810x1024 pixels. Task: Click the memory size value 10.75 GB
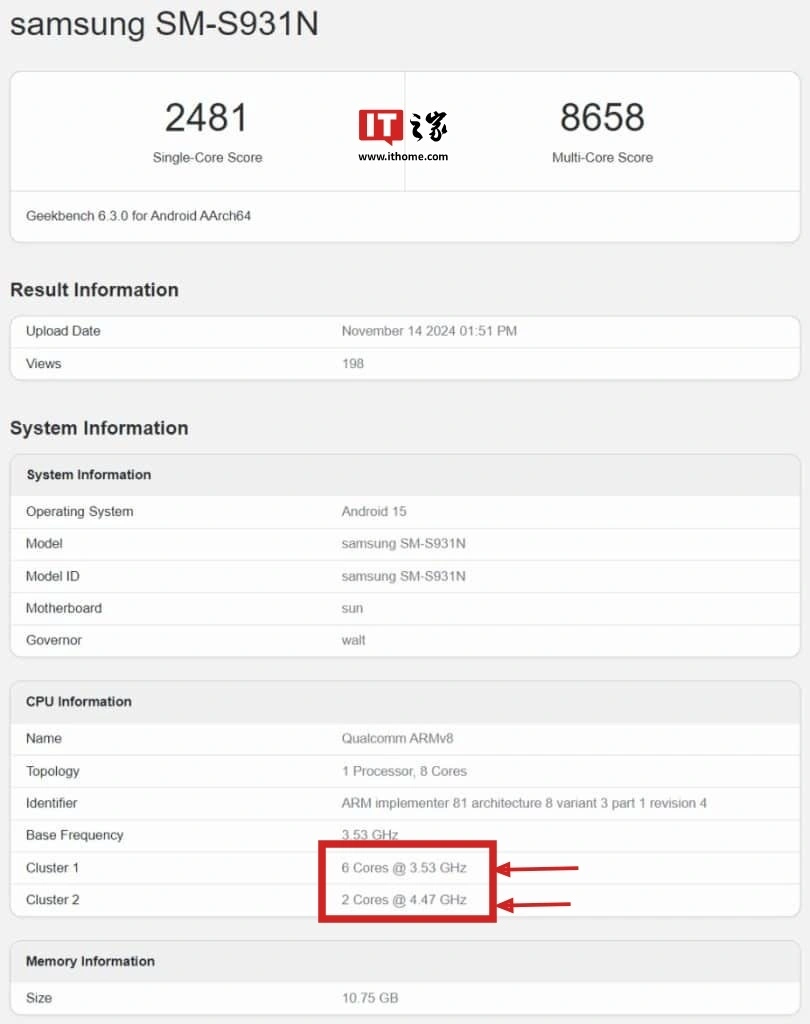click(x=370, y=997)
